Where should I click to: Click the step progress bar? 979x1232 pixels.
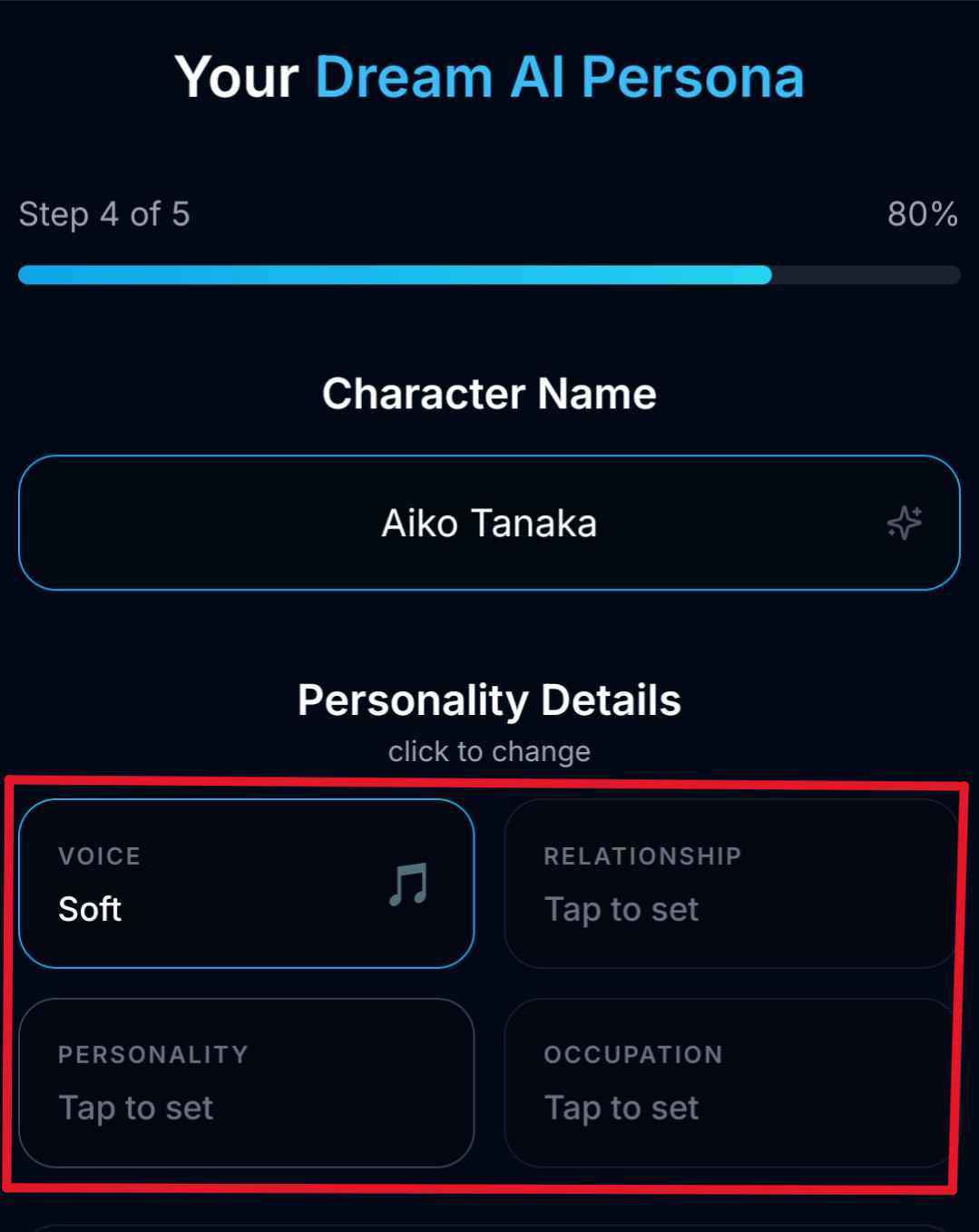pyautogui.click(x=488, y=275)
